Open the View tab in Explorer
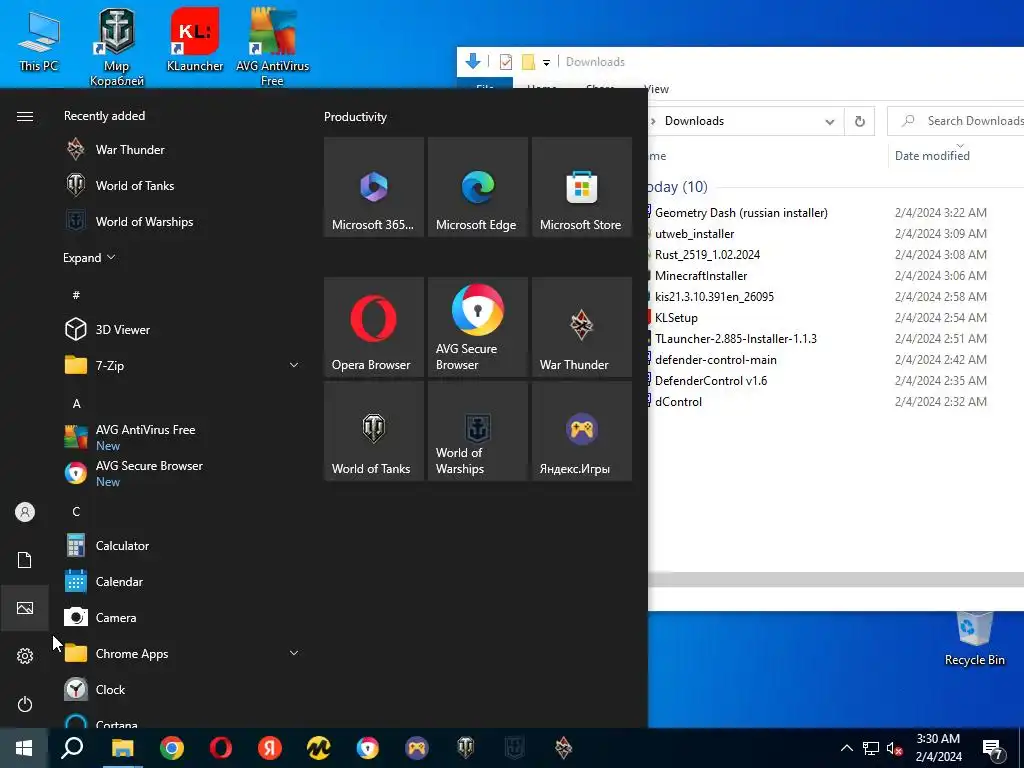The width and height of the screenshot is (1024, 768). 658,89
